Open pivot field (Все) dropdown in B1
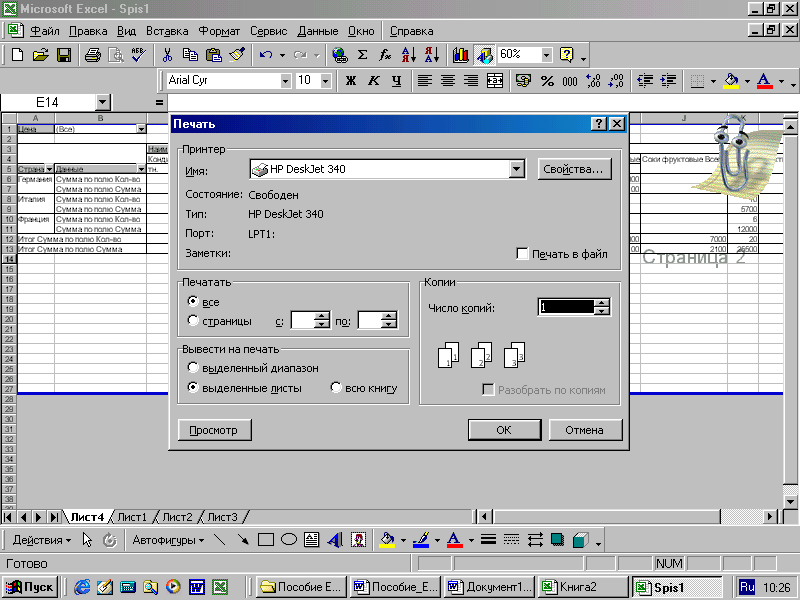800x600 pixels. (x=141, y=129)
